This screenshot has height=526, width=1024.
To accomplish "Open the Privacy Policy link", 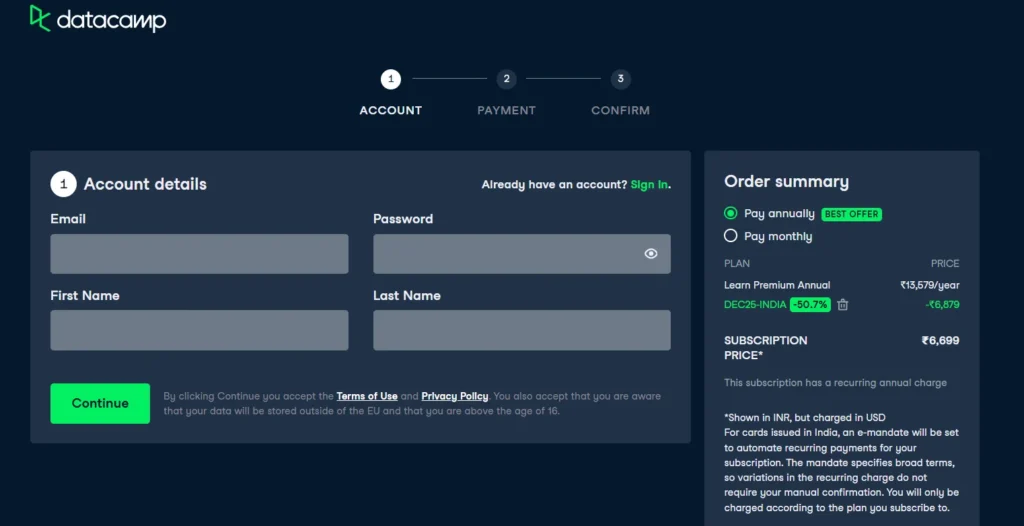I will 455,397.
